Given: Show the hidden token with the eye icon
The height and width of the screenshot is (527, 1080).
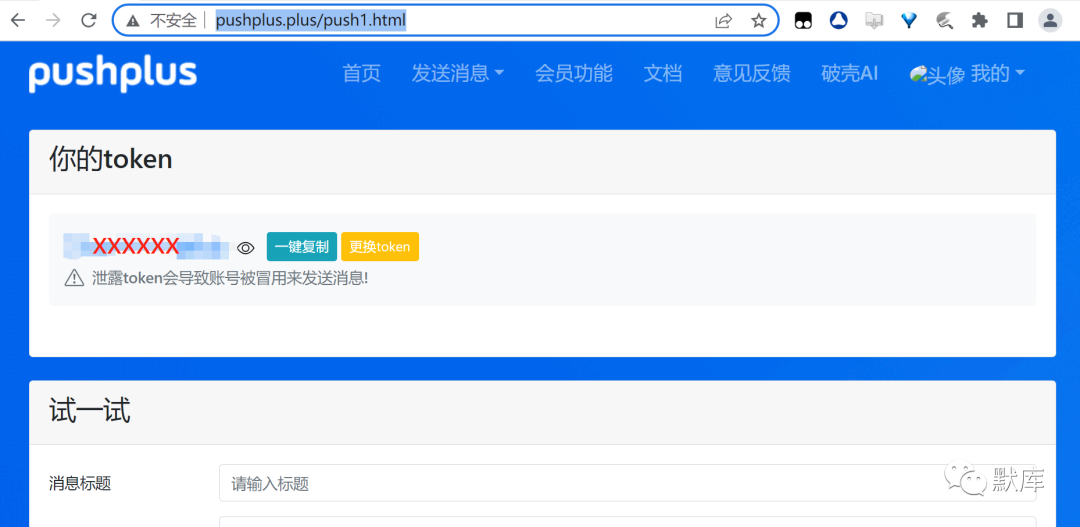Looking at the screenshot, I should [x=246, y=247].
